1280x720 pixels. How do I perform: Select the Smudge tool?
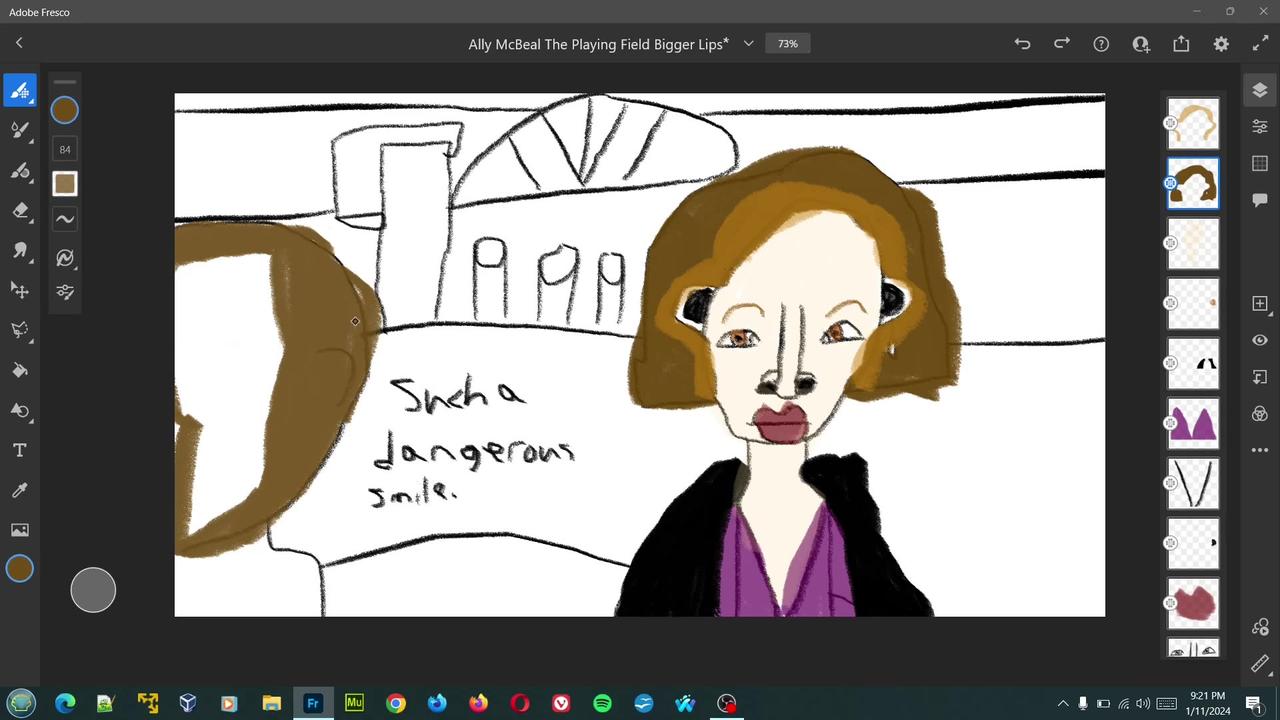point(19,250)
